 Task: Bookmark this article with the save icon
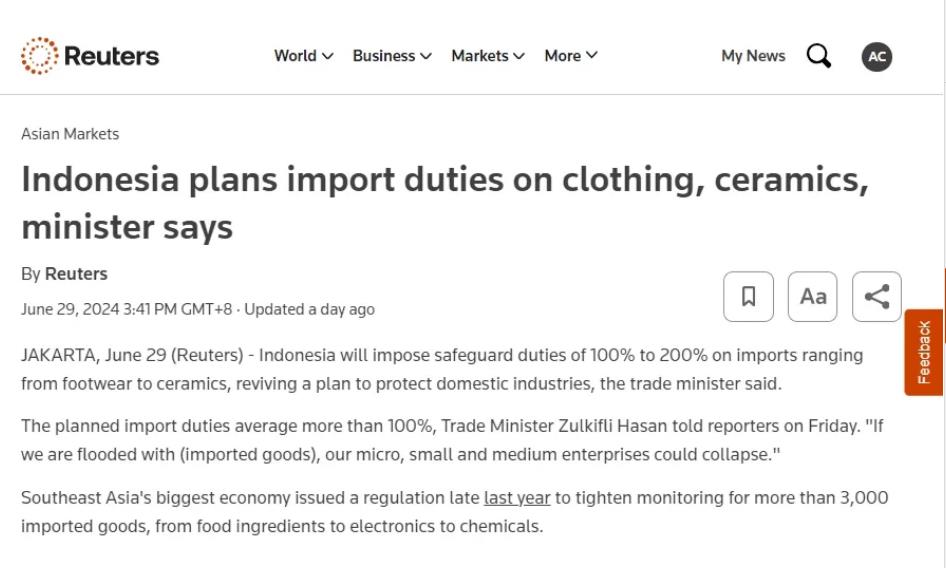pos(748,297)
